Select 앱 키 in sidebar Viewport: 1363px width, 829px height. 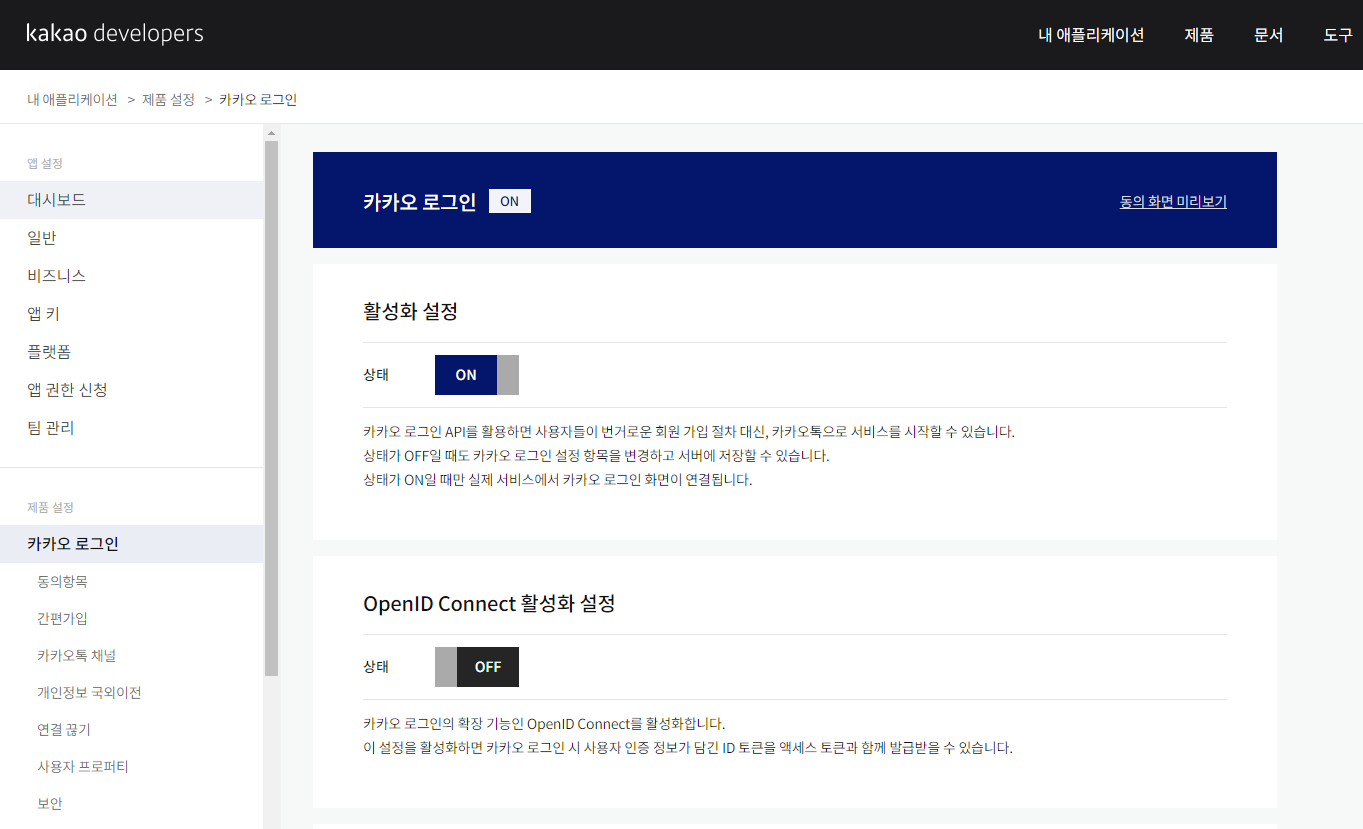(131, 314)
